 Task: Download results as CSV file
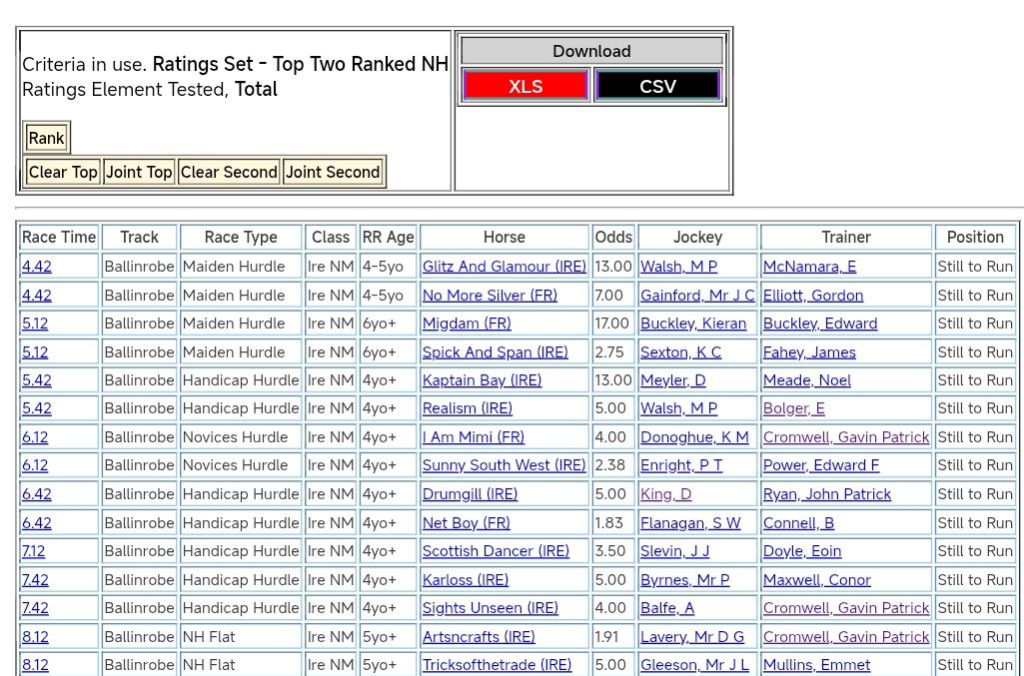[x=657, y=86]
